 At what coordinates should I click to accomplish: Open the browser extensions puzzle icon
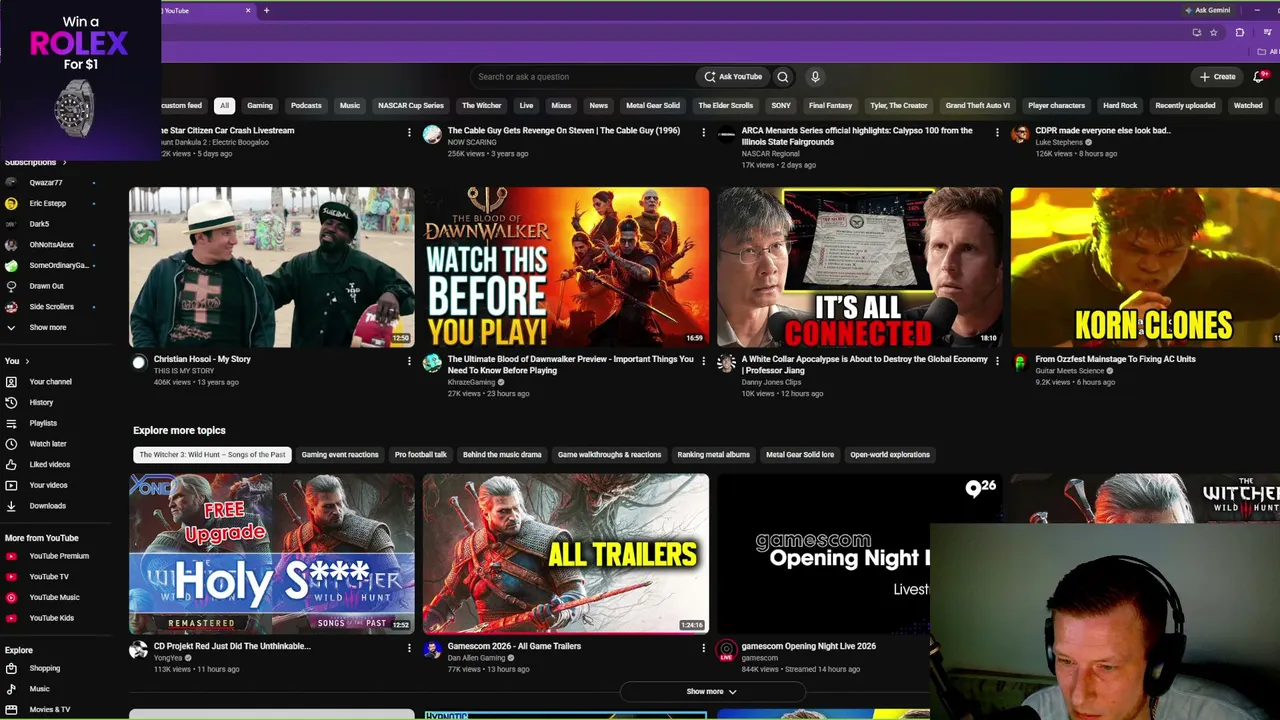pos(1240,32)
